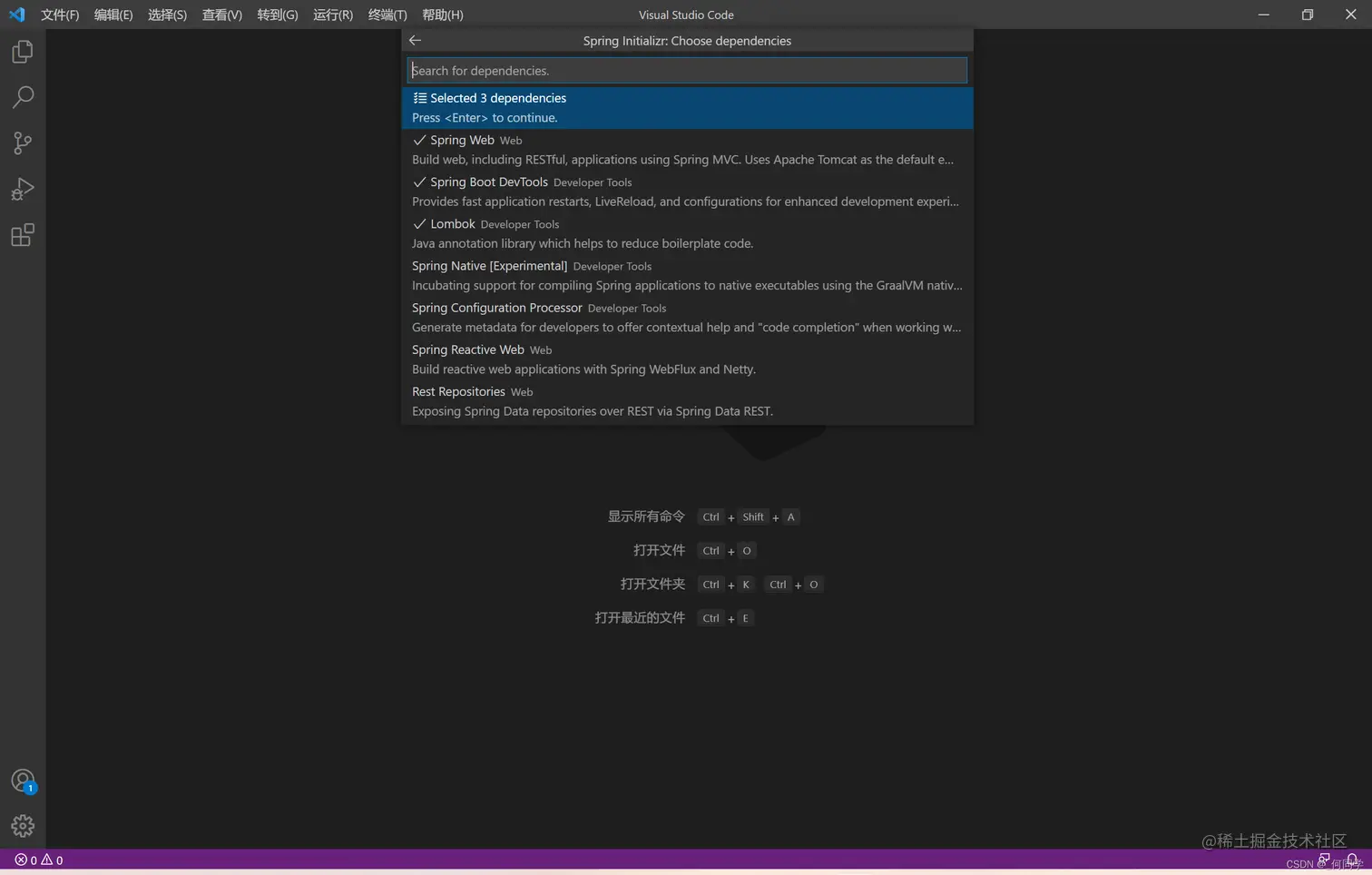Click the 'Visual Studio Code' window title
The width and height of the screenshot is (1372, 875).
click(686, 15)
